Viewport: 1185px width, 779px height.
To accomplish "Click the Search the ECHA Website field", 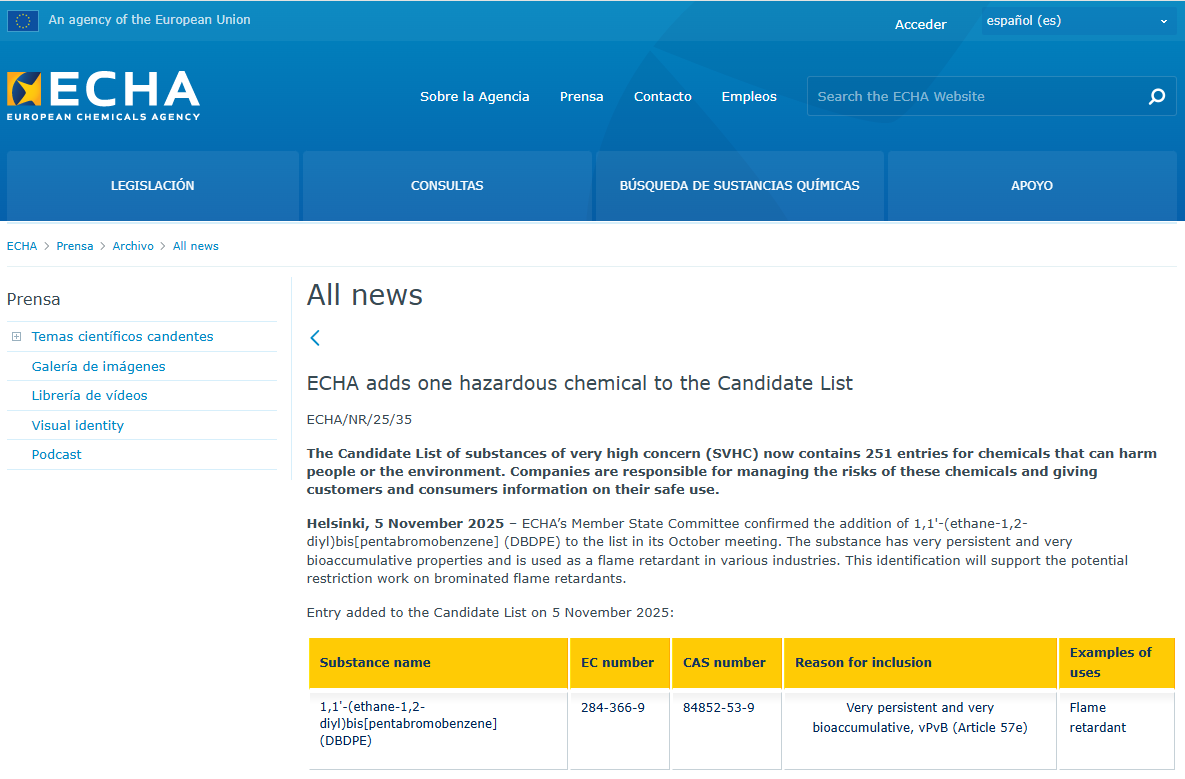I will (975, 97).
